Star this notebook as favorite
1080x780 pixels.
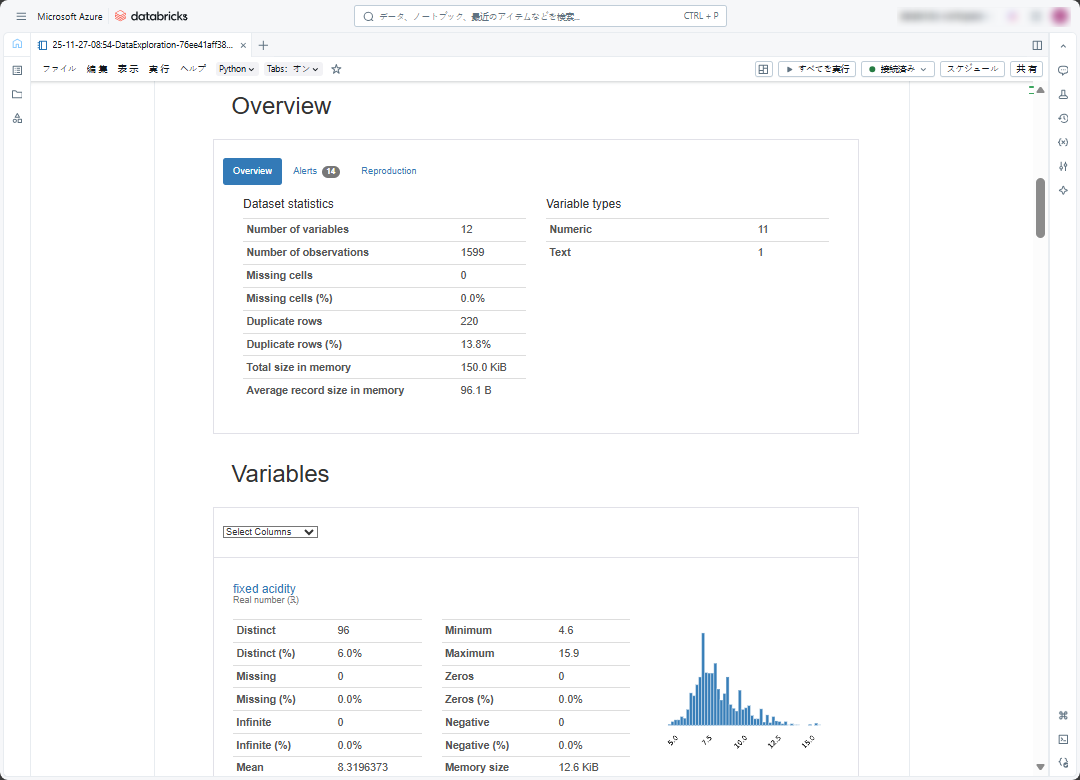tap(336, 69)
